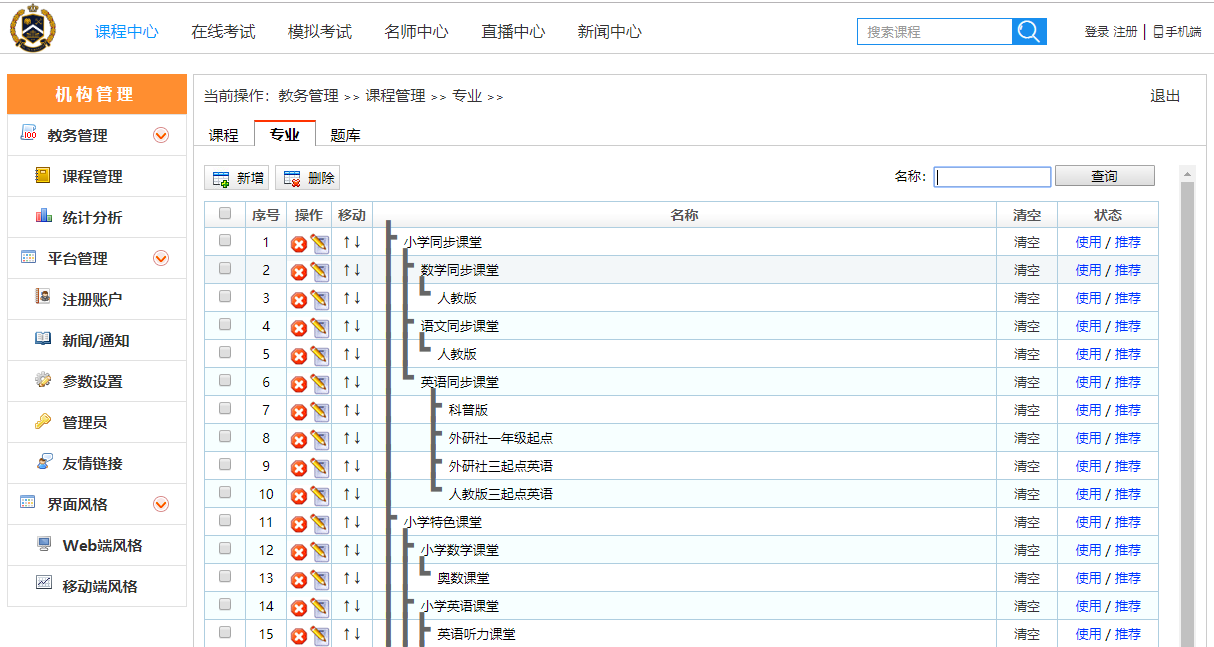Click the 查询 button

click(x=1104, y=176)
